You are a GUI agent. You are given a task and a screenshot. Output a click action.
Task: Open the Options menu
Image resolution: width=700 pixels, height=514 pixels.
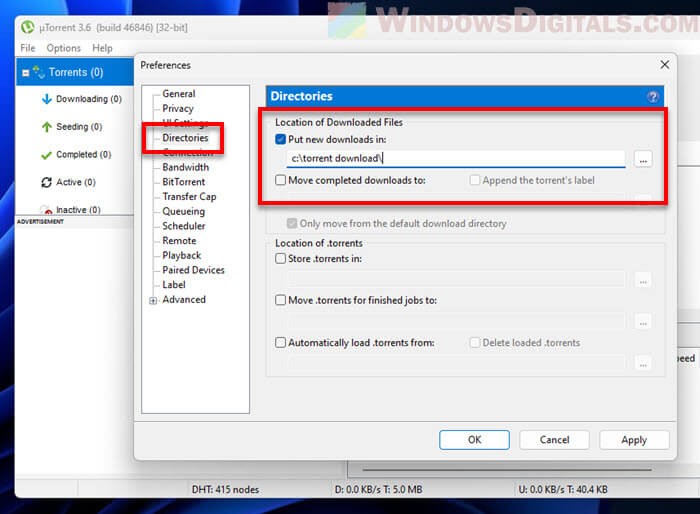[63, 48]
